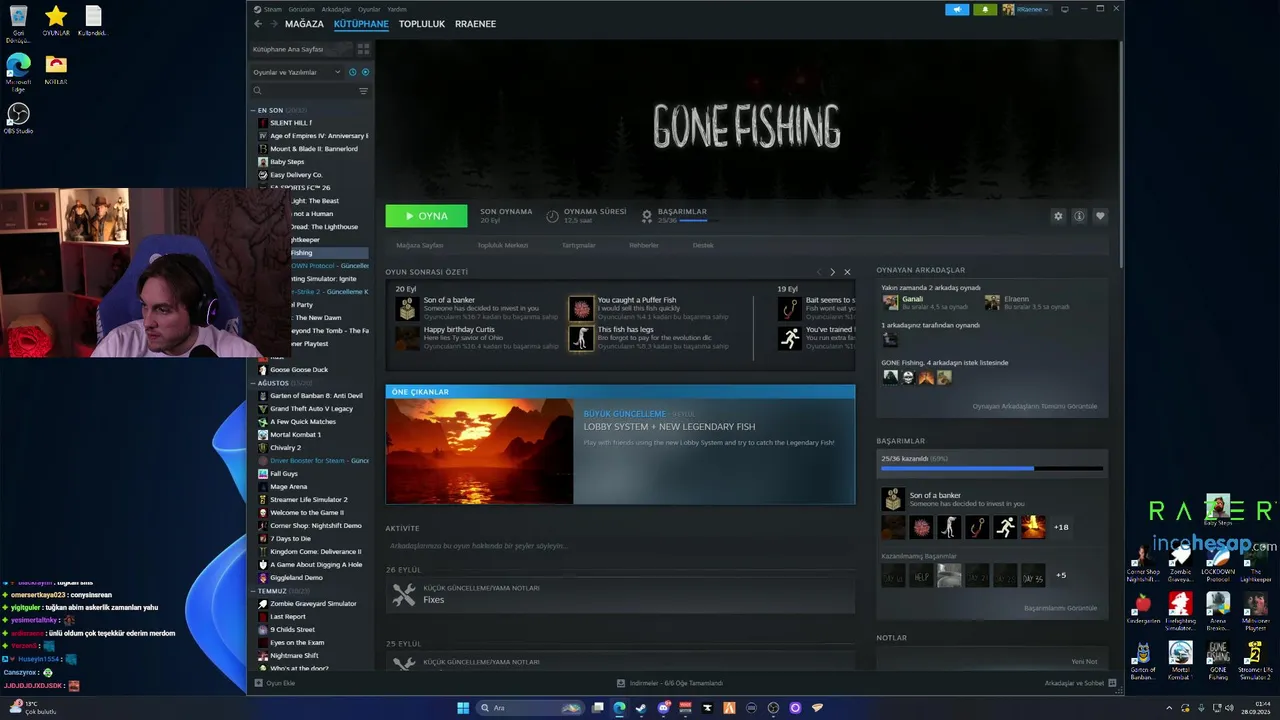Open the Yardım menu
Image resolution: width=1280 pixels, height=720 pixels.
click(x=397, y=9)
